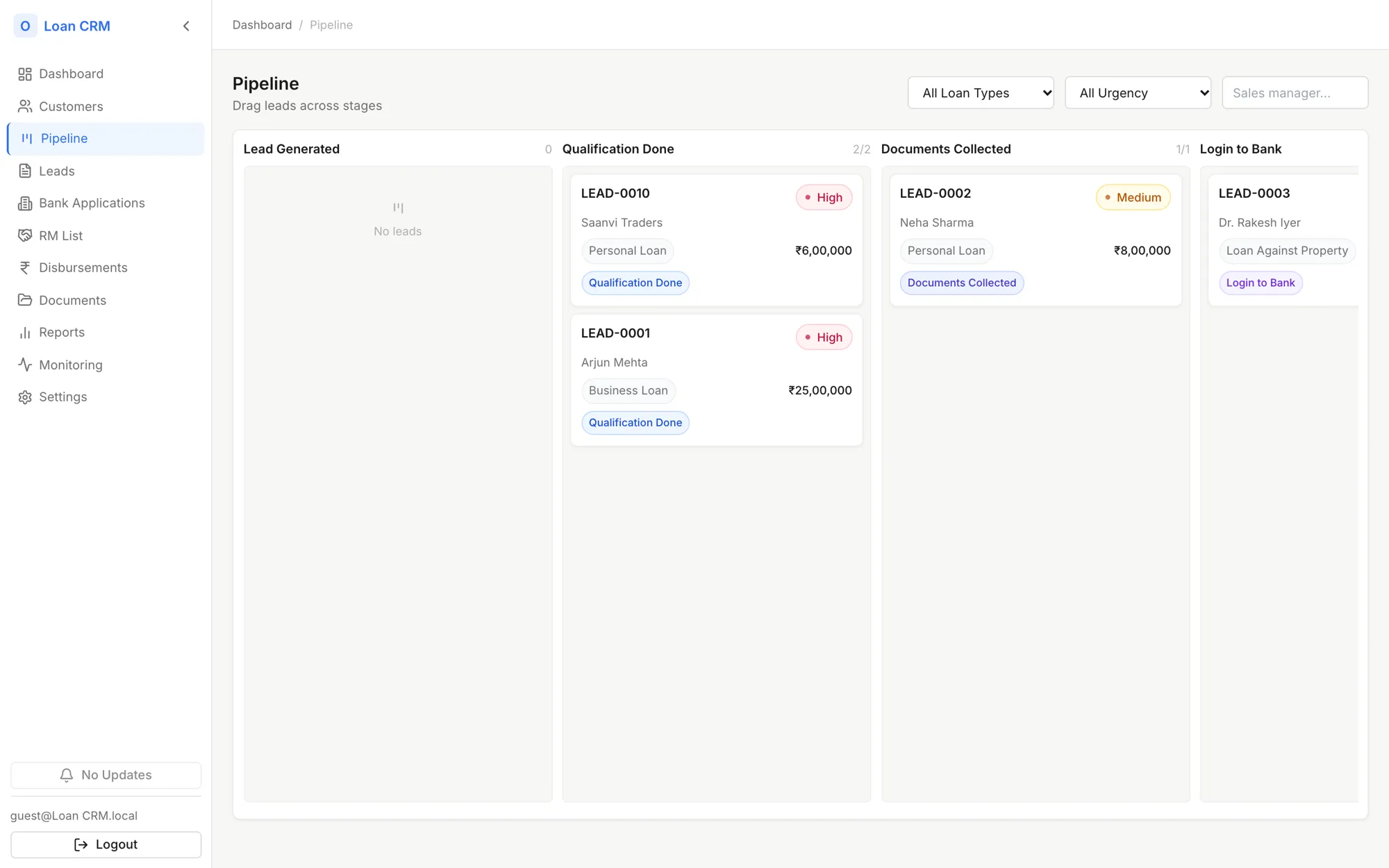Click the High urgency badge on LEAD-0010
The image size is (1389, 868).
824,197
